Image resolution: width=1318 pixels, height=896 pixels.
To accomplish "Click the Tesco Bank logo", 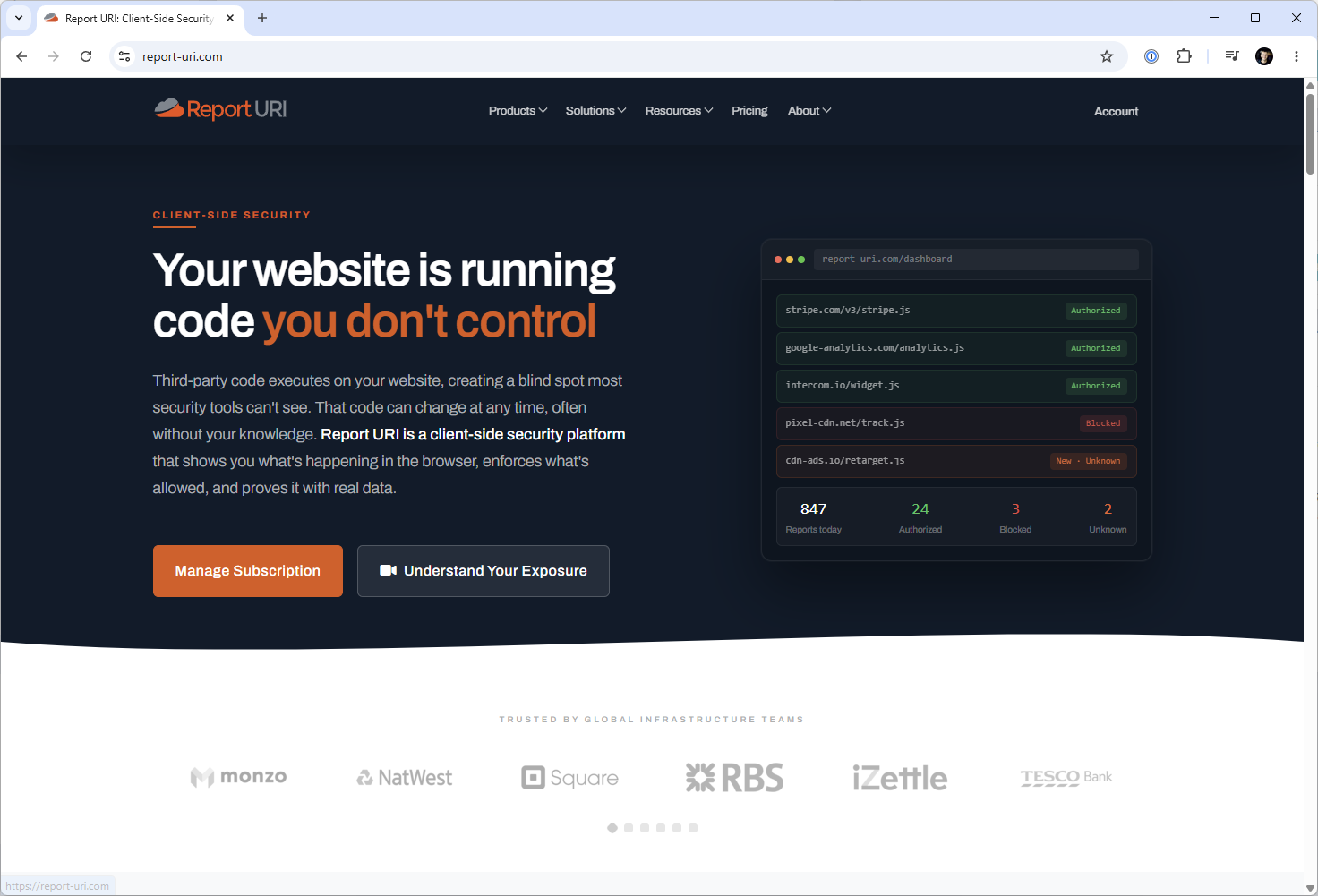I will (x=1066, y=777).
